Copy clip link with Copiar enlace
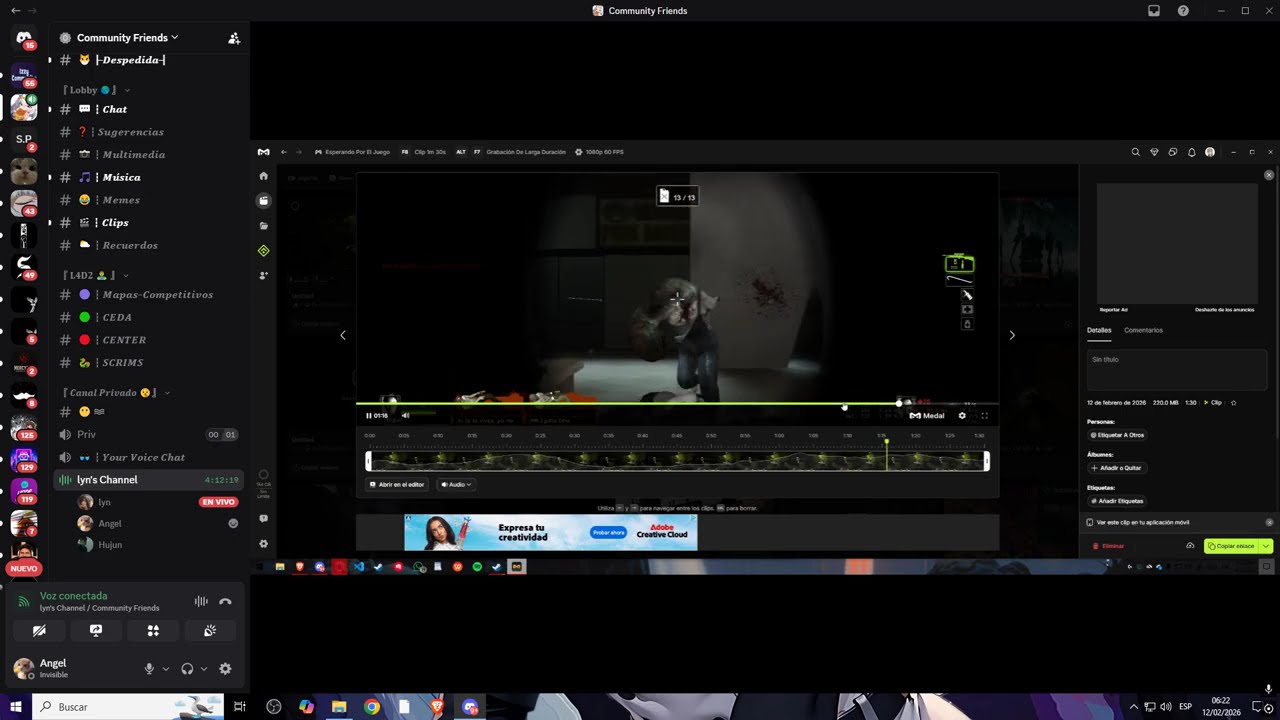The height and width of the screenshot is (720, 1280). [x=1231, y=546]
